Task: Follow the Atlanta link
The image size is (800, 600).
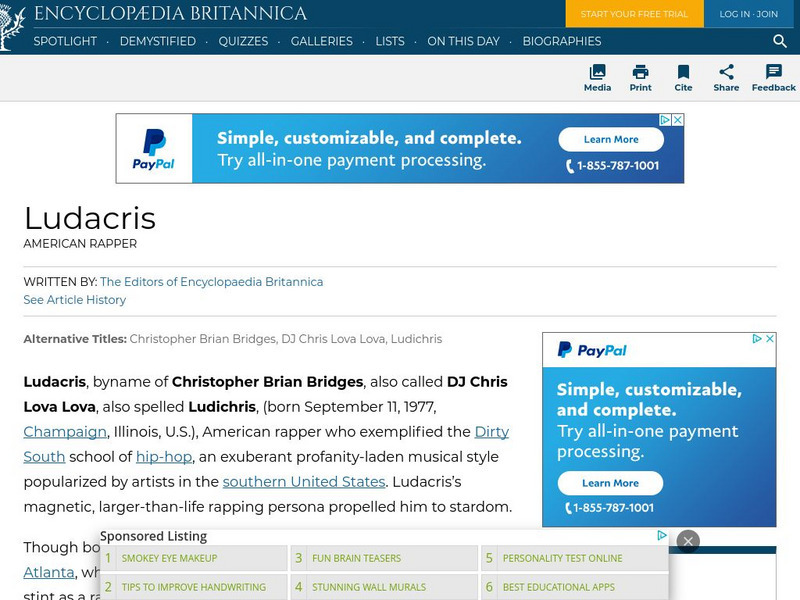Action: [48, 572]
